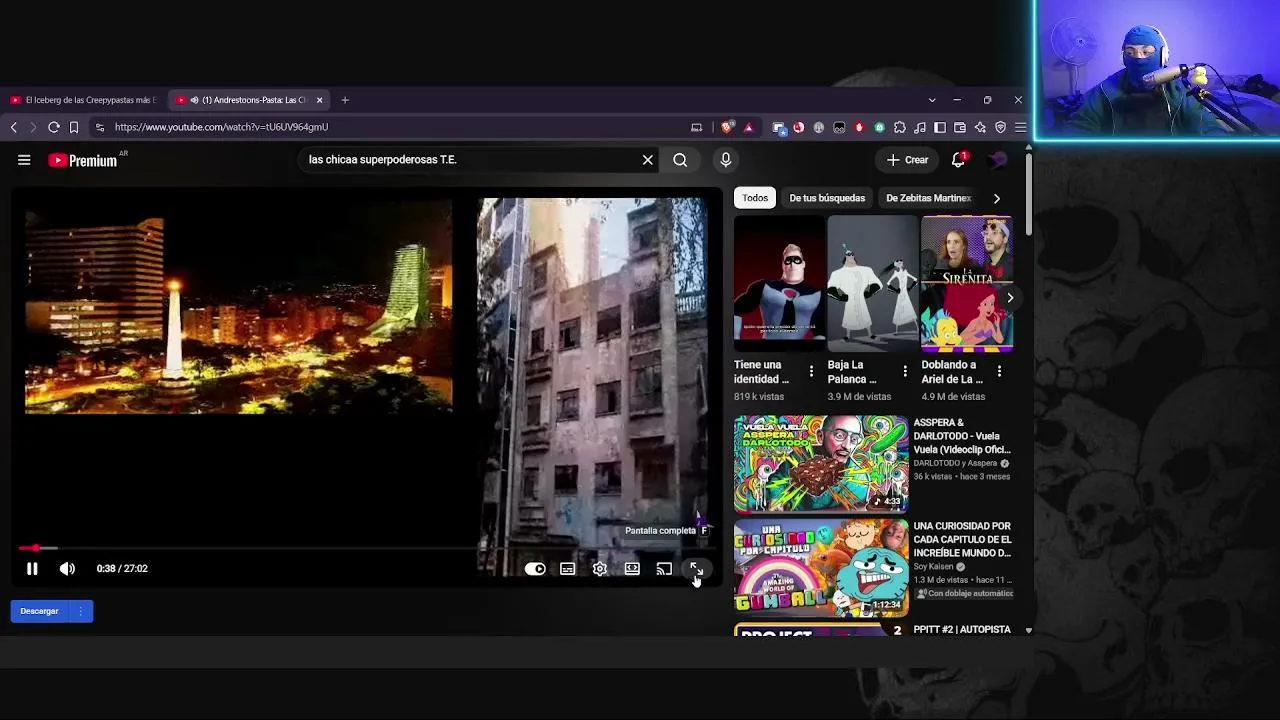Show next shorts with right arrow
Screen dimensions: 1280x720
tap(1010, 298)
